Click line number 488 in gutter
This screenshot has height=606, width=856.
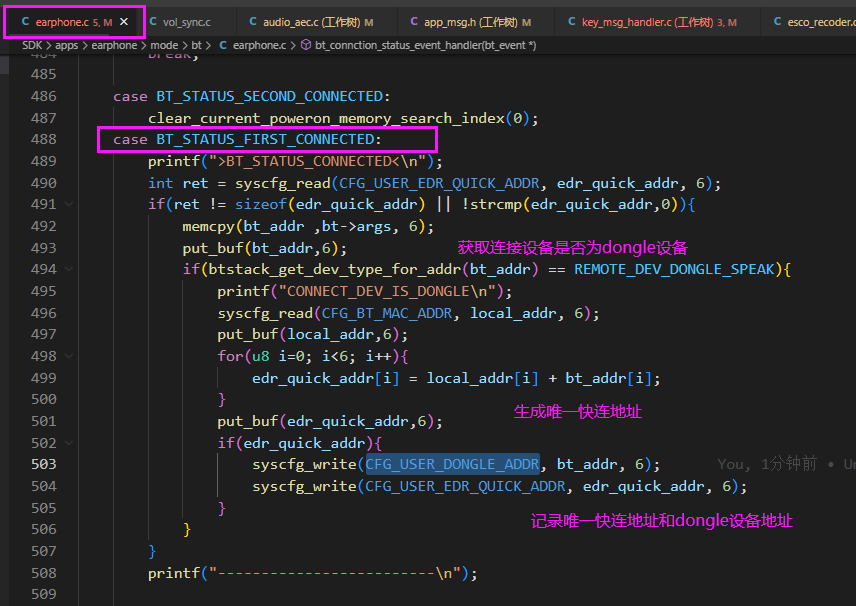tap(44, 139)
